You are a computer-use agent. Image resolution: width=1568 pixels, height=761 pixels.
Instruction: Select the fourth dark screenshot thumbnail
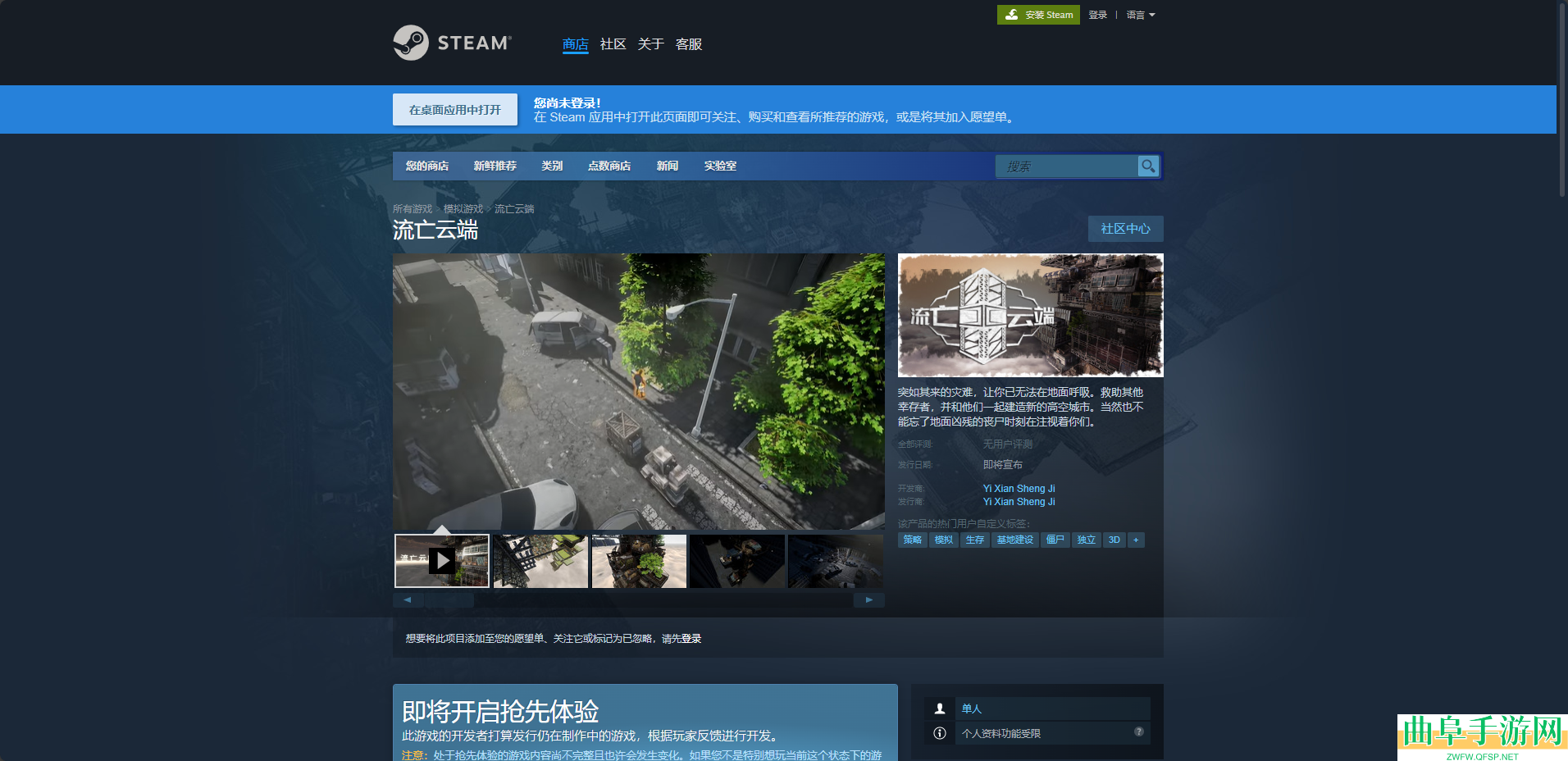pos(737,561)
